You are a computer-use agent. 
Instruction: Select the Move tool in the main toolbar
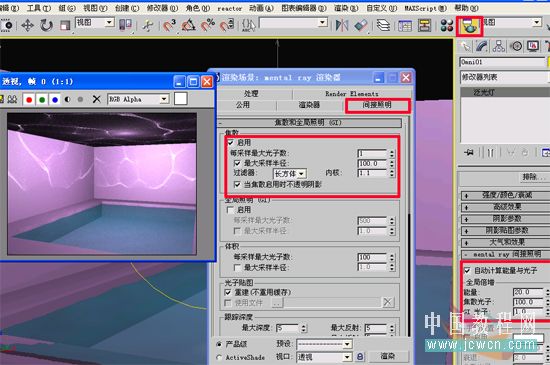pos(27,25)
